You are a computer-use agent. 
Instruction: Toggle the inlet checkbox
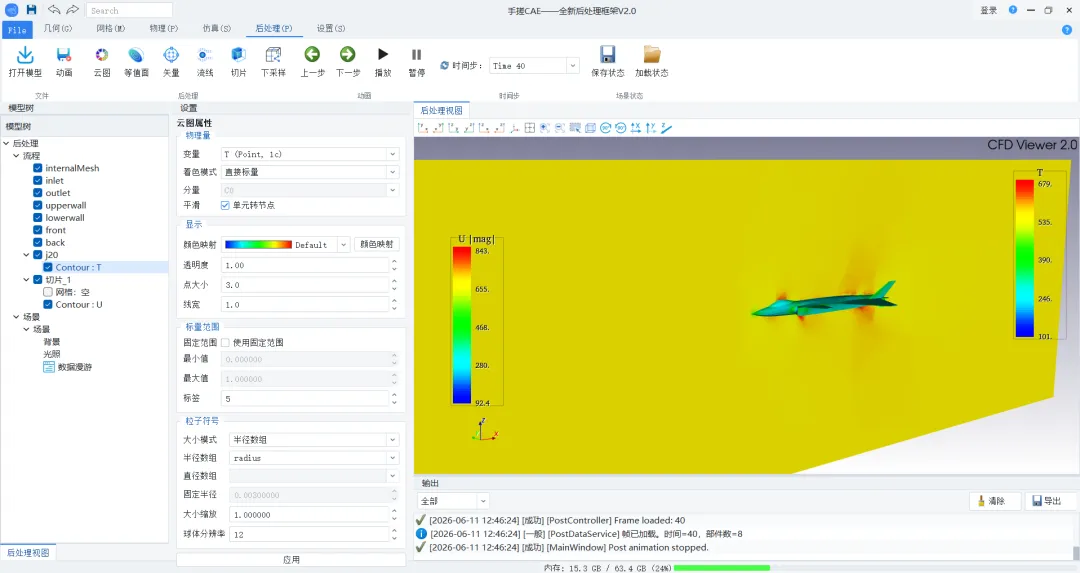click(38, 180)
